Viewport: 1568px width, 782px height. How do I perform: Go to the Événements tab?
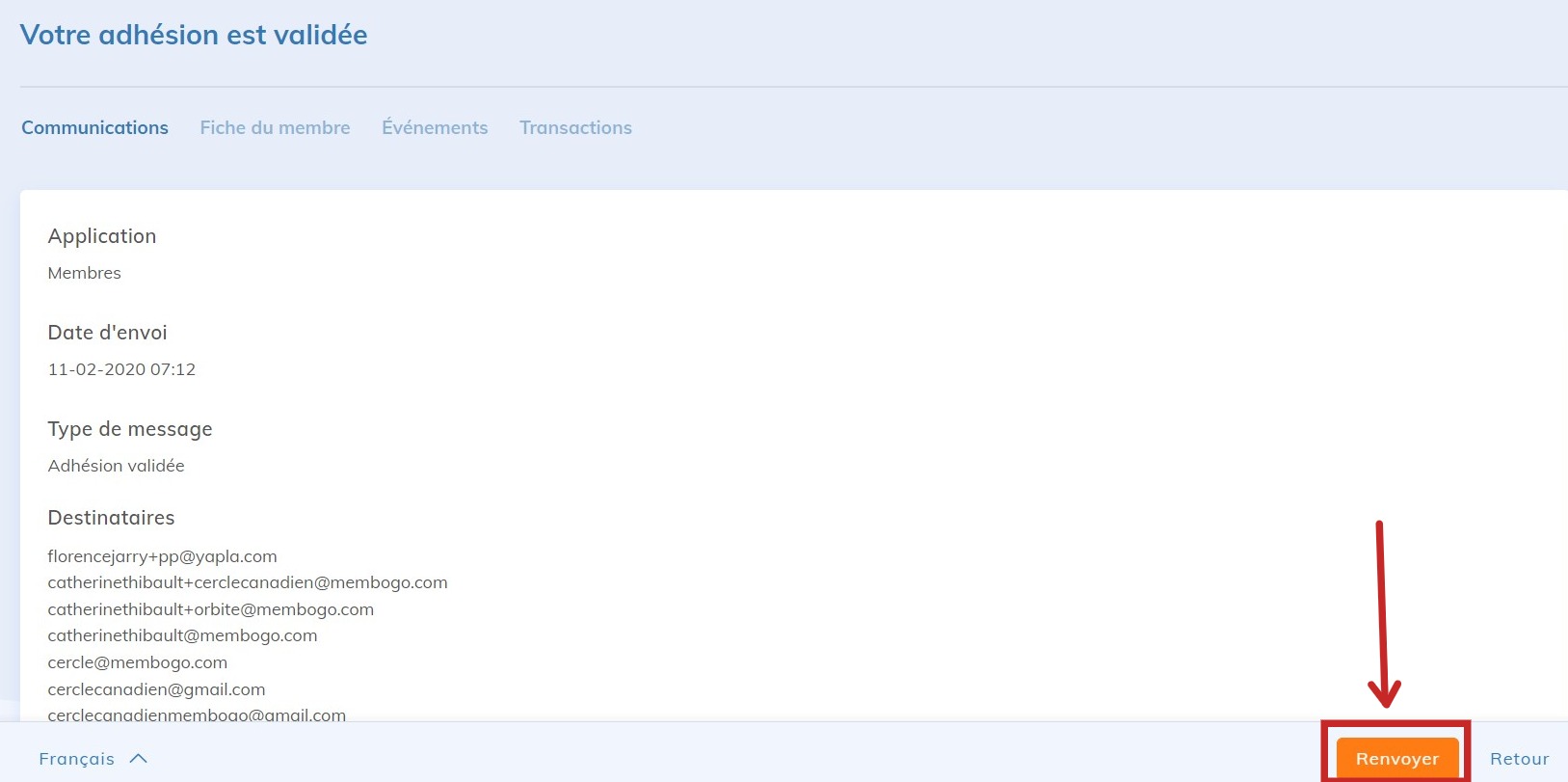click(435, 127)
